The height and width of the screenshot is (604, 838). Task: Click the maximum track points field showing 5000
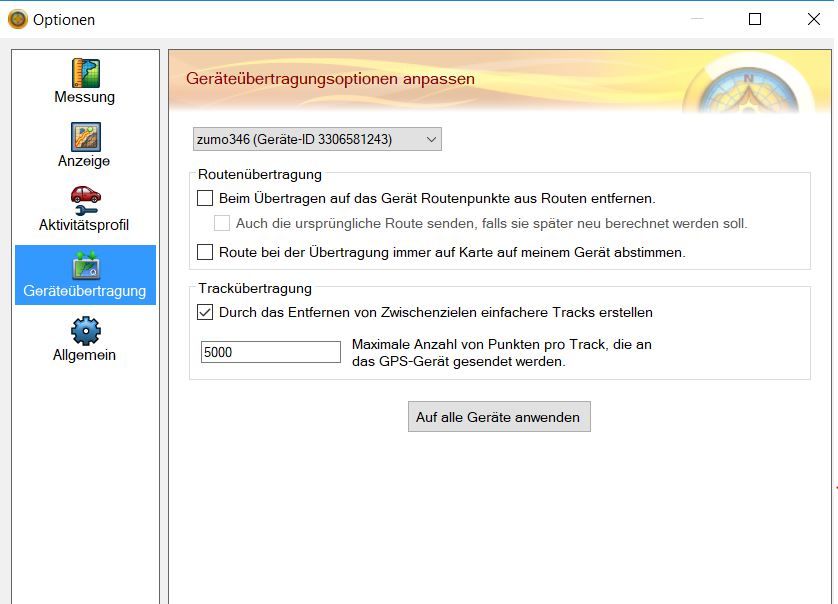coord(270,352)
